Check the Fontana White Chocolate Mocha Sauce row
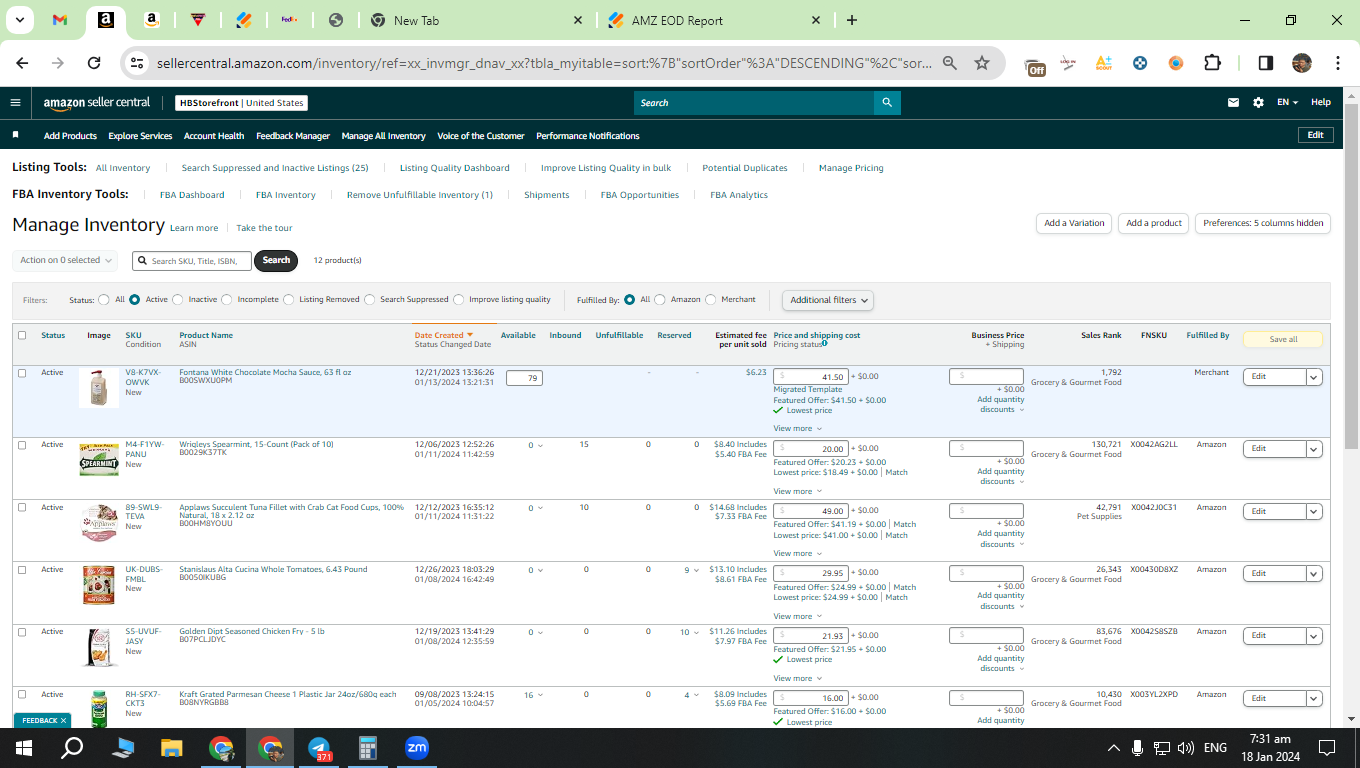The width and height of the screenshot is (1360, 768). point(22,373)
